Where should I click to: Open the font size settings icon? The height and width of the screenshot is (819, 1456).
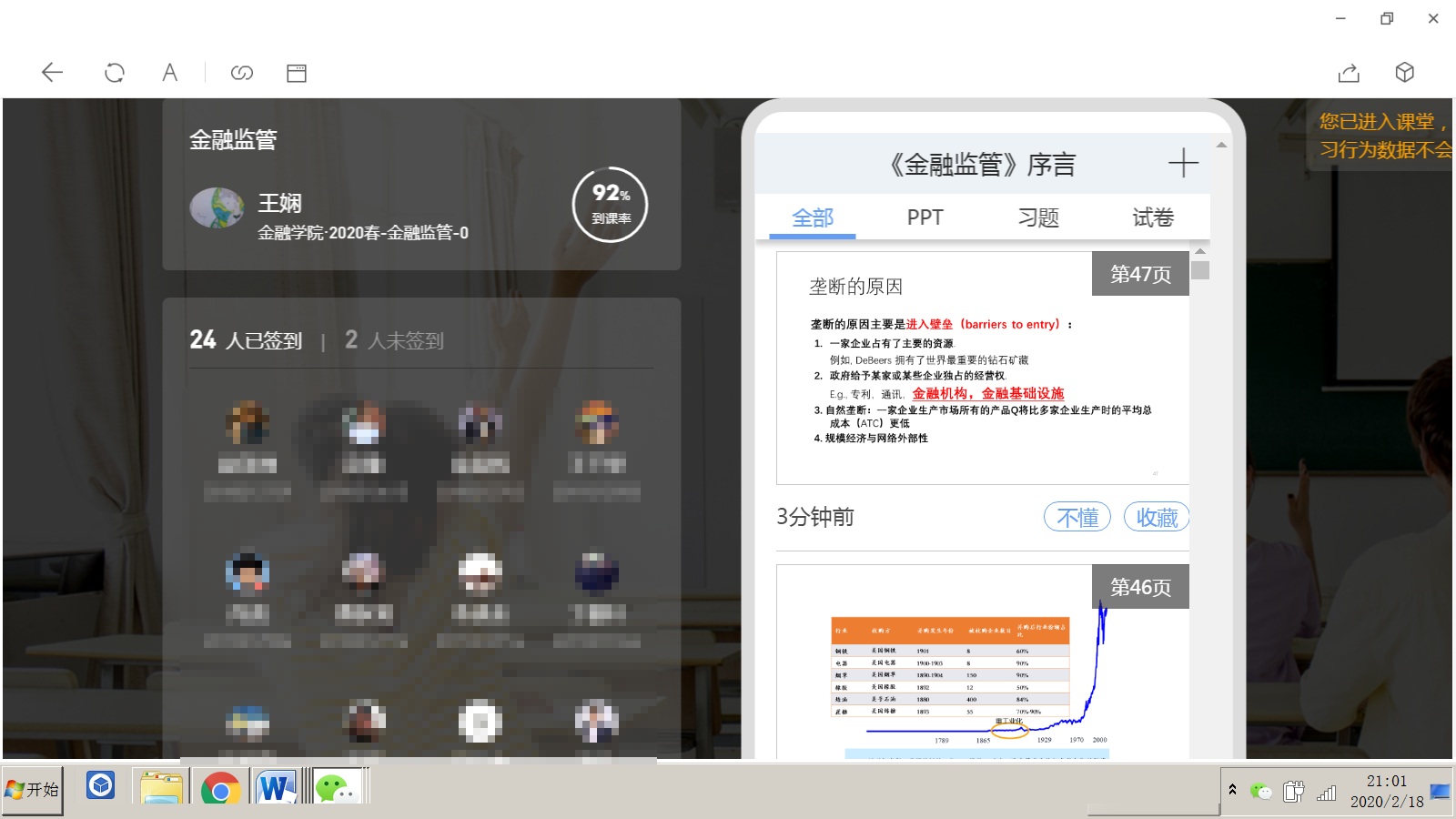pyautogui.click(x=169, y=73)
